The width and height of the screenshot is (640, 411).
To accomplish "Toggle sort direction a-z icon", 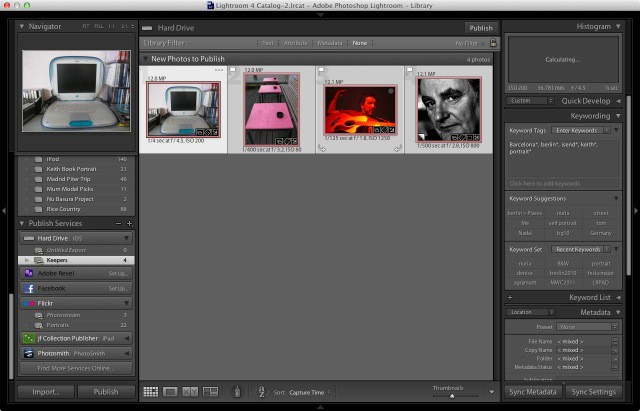I will click(262, 392).
